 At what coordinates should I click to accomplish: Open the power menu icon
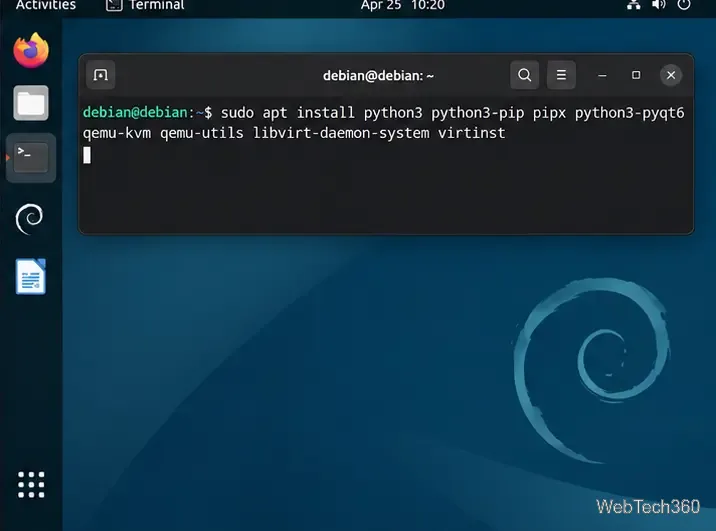tap(684, 5)
